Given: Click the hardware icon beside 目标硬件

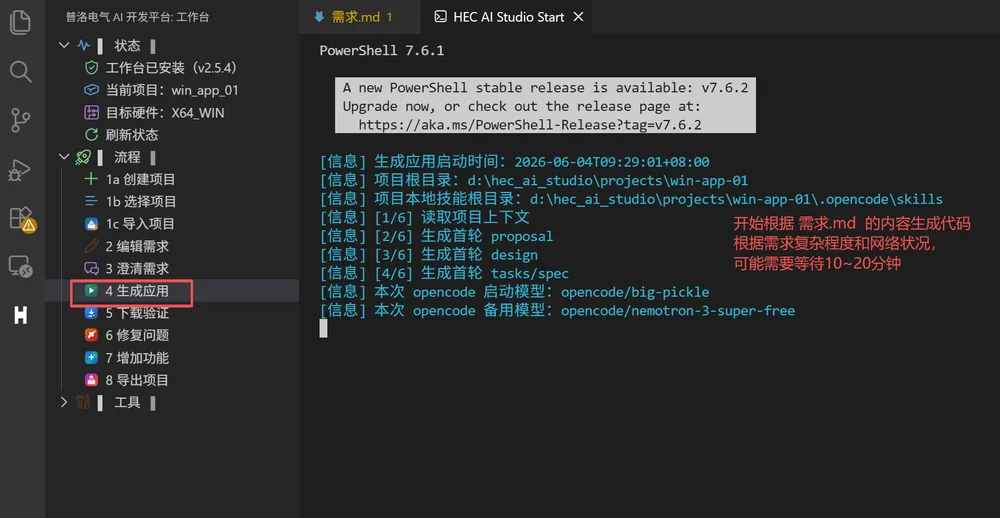Looking at the screenshot, I should (x=92, y=113).
